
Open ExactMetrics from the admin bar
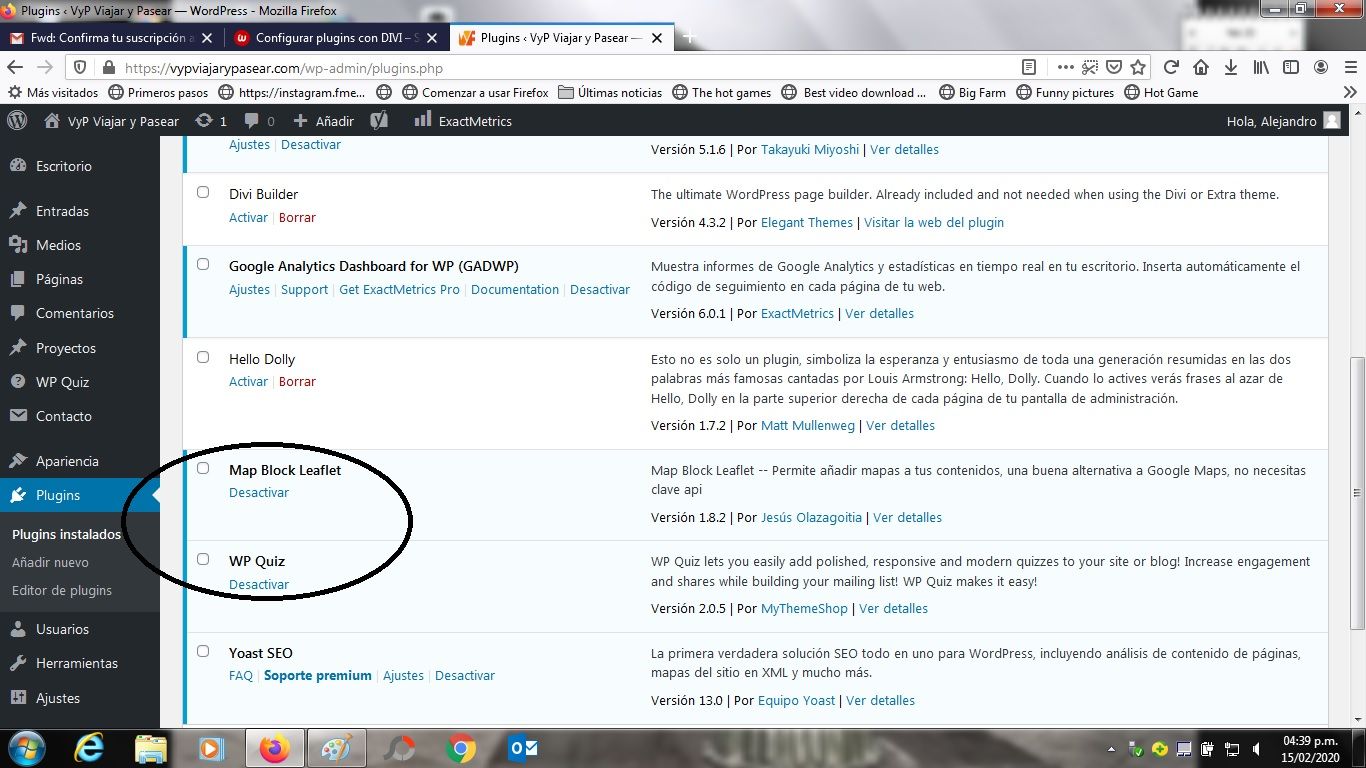coord(463,121)
